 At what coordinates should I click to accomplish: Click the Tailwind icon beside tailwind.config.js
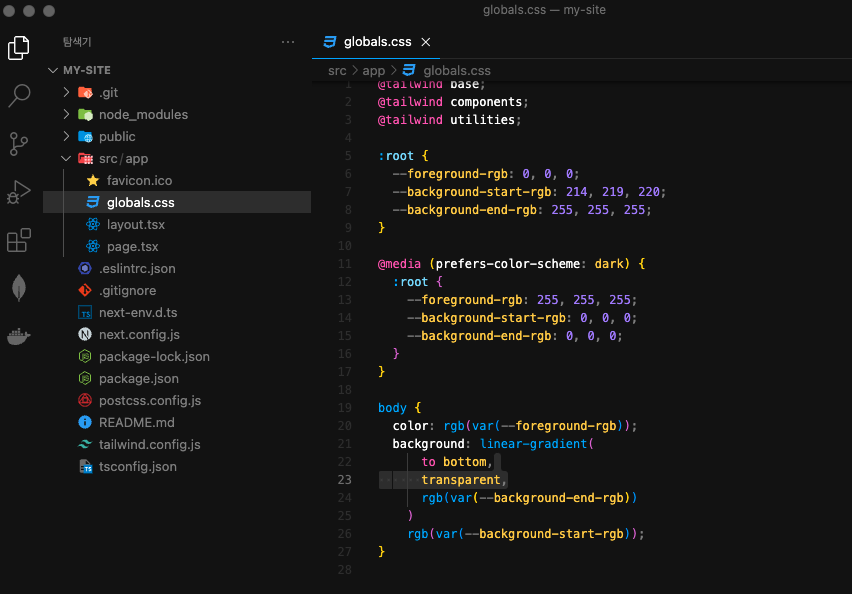click(x=85, y=445)
